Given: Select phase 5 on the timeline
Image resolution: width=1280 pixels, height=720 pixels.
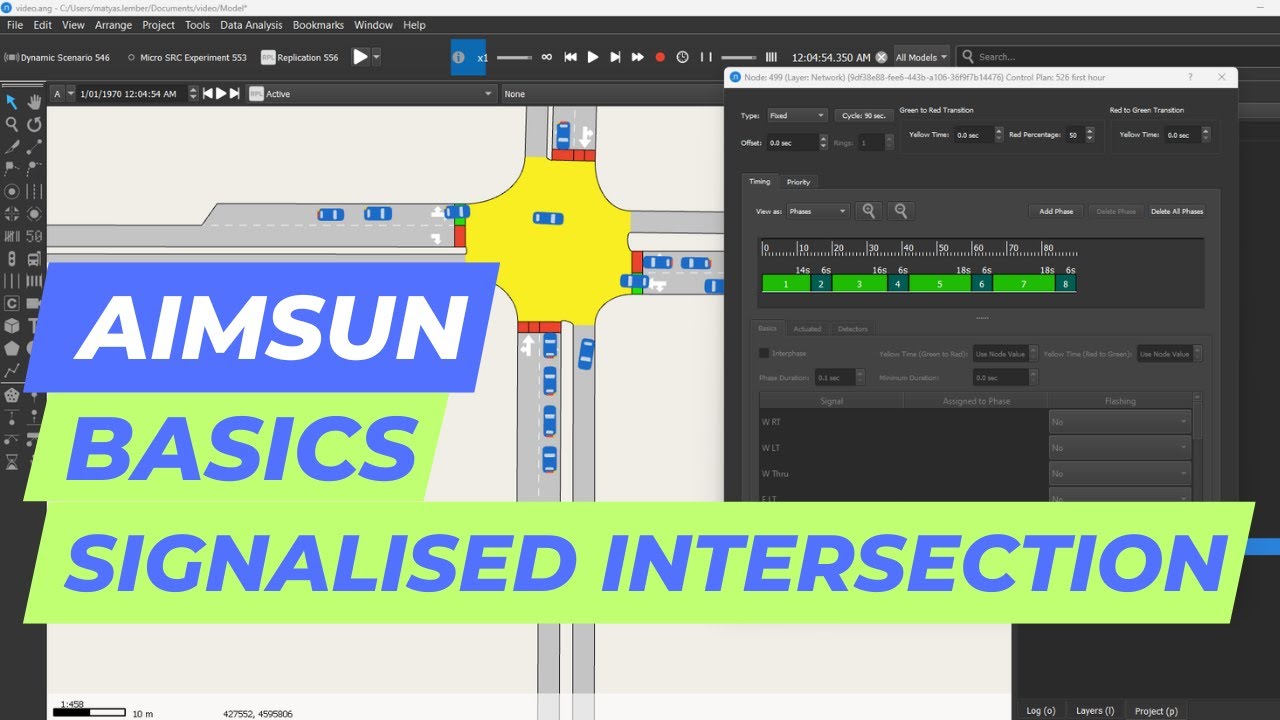Looking at the screenshot, I should click(940, 284).
